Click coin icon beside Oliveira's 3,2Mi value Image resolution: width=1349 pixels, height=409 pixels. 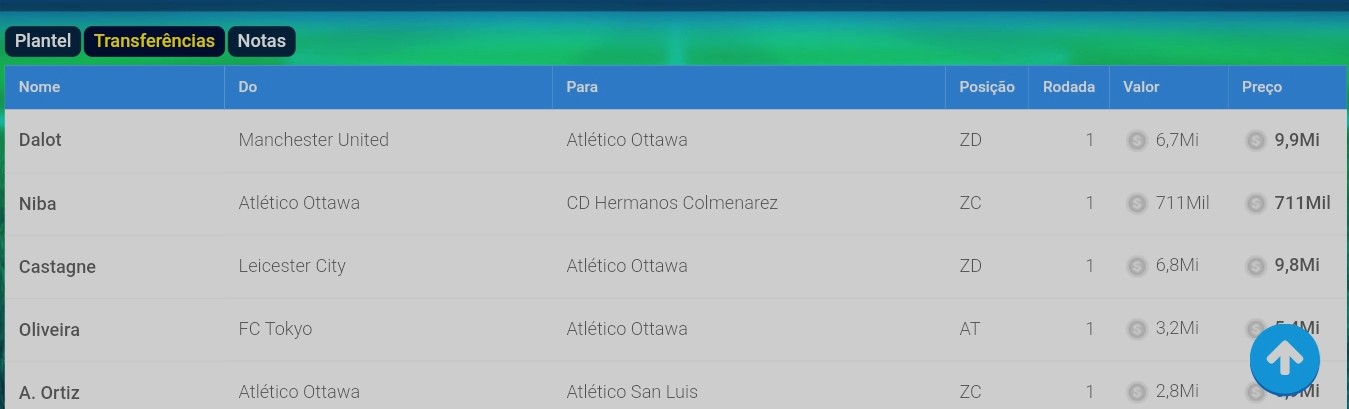coord(1137,329)
